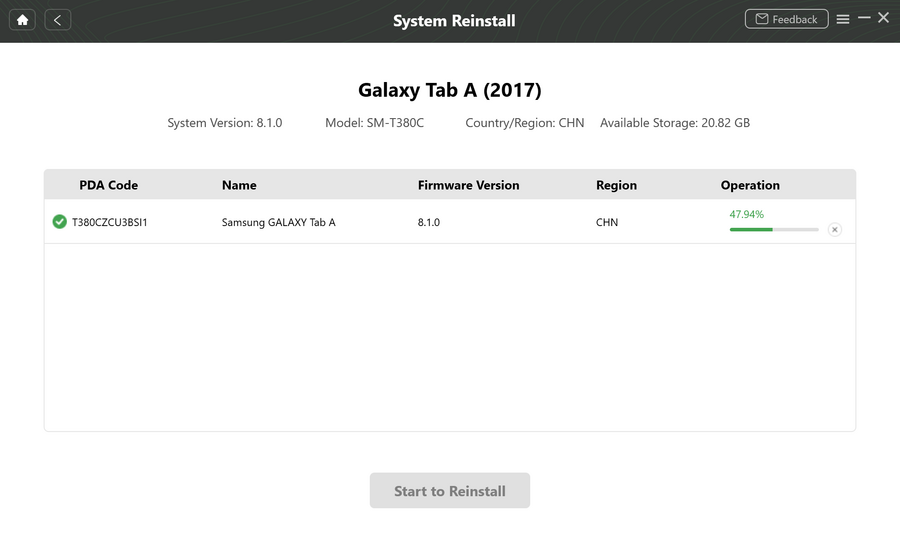Click the PDA Code column header
This screenshot has width=900, height=535.
point(108,185)
